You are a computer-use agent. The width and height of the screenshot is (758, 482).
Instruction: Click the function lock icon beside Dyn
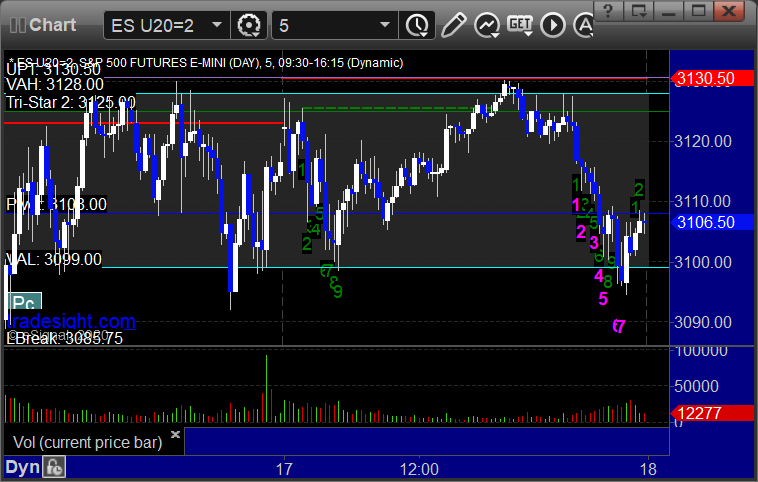54,467
